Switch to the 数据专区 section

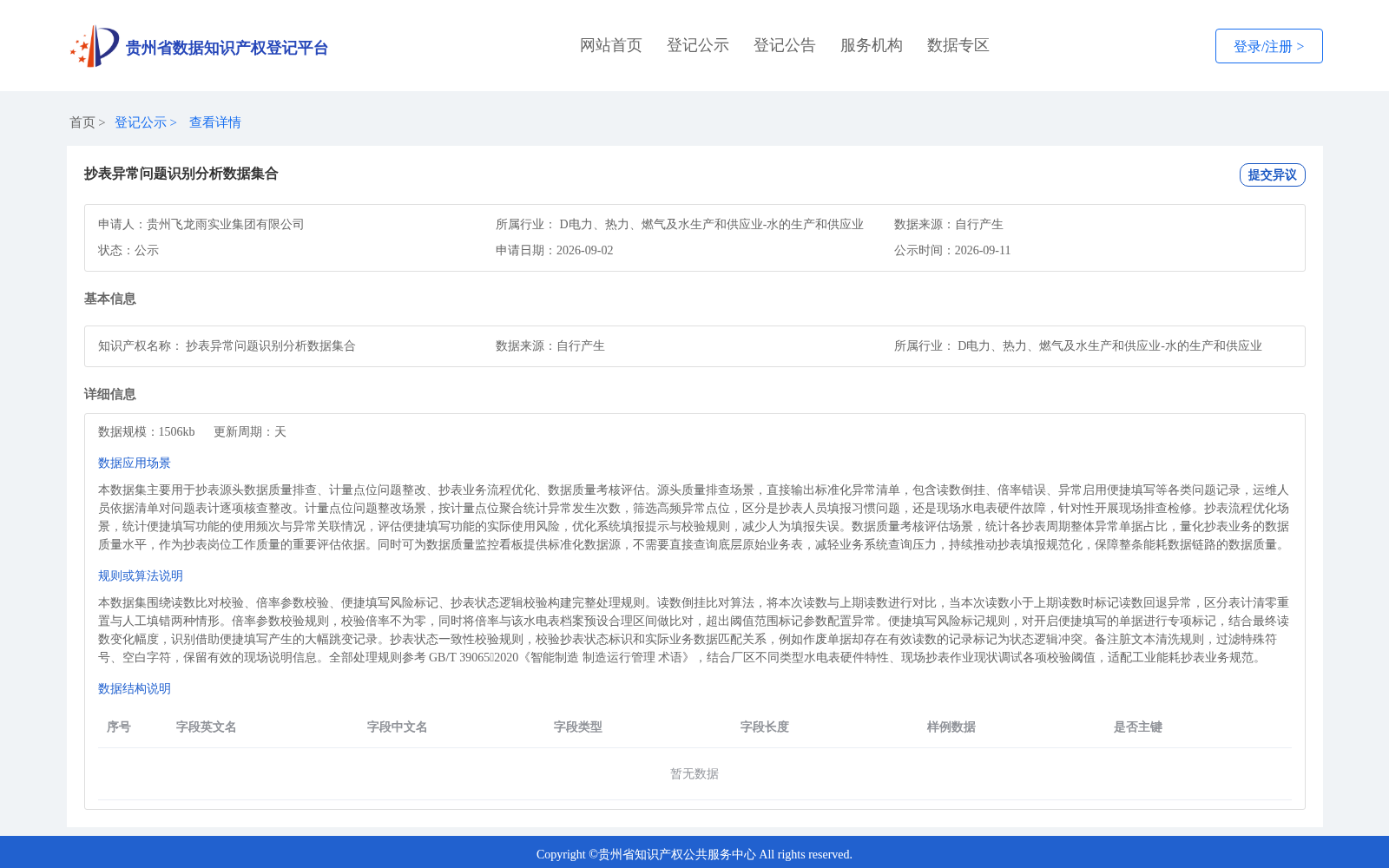958,45
